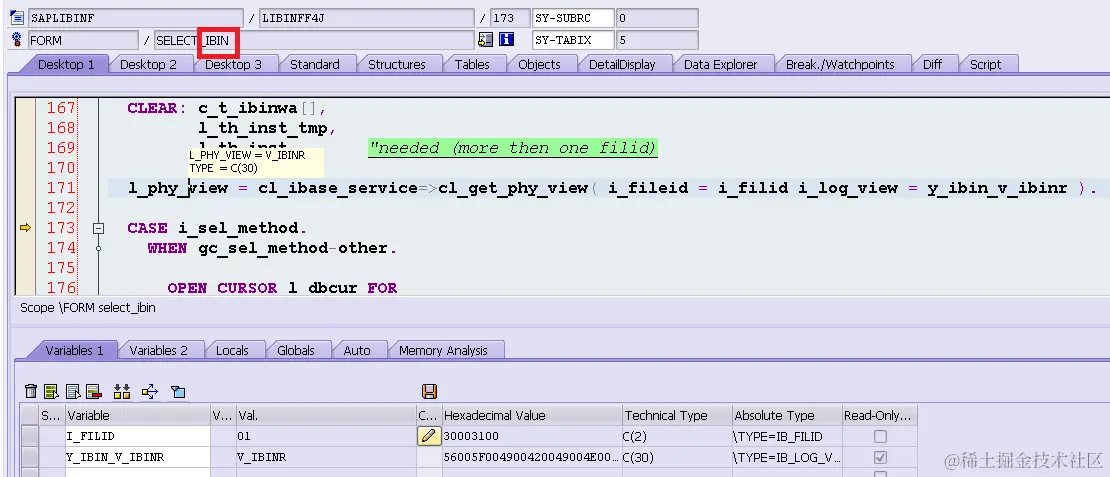Click the Val. column header
This screenshot has height=477, width=1110.
point(326,415)
